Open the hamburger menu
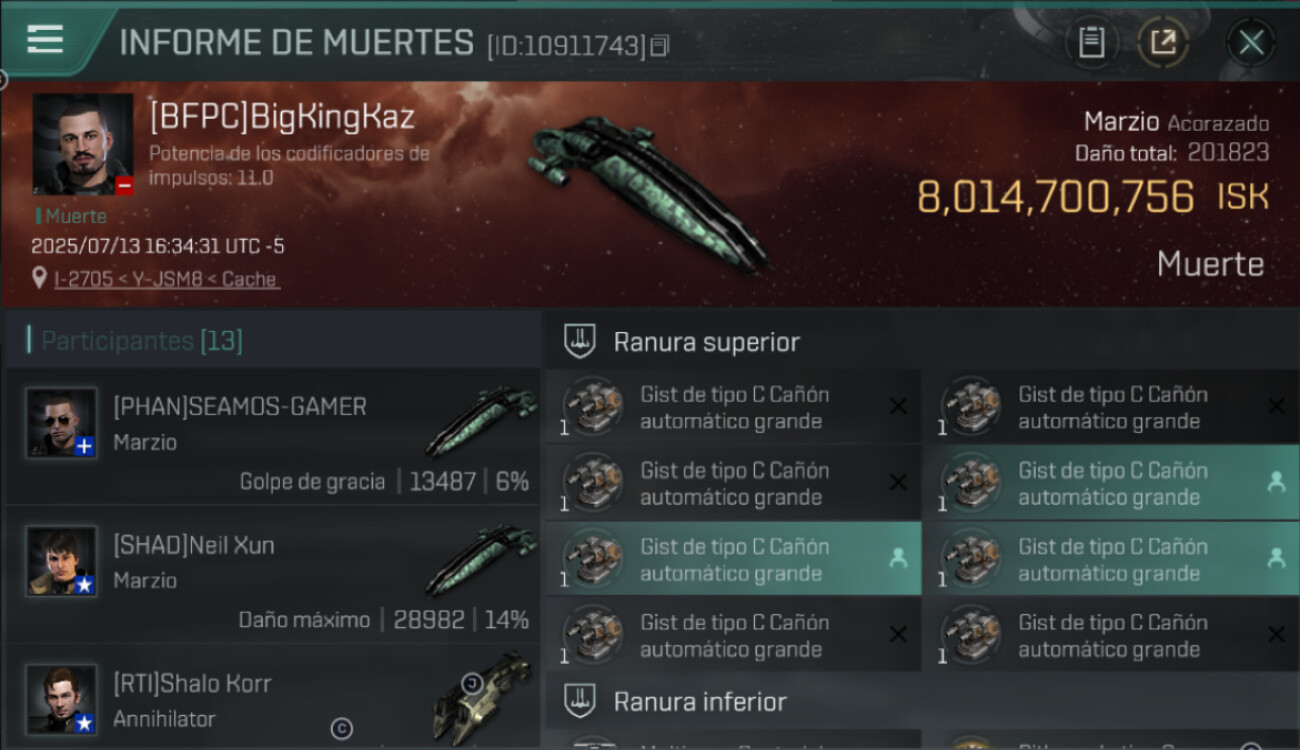The width and height of the screenshot is (1300, 750). (45, 40)
